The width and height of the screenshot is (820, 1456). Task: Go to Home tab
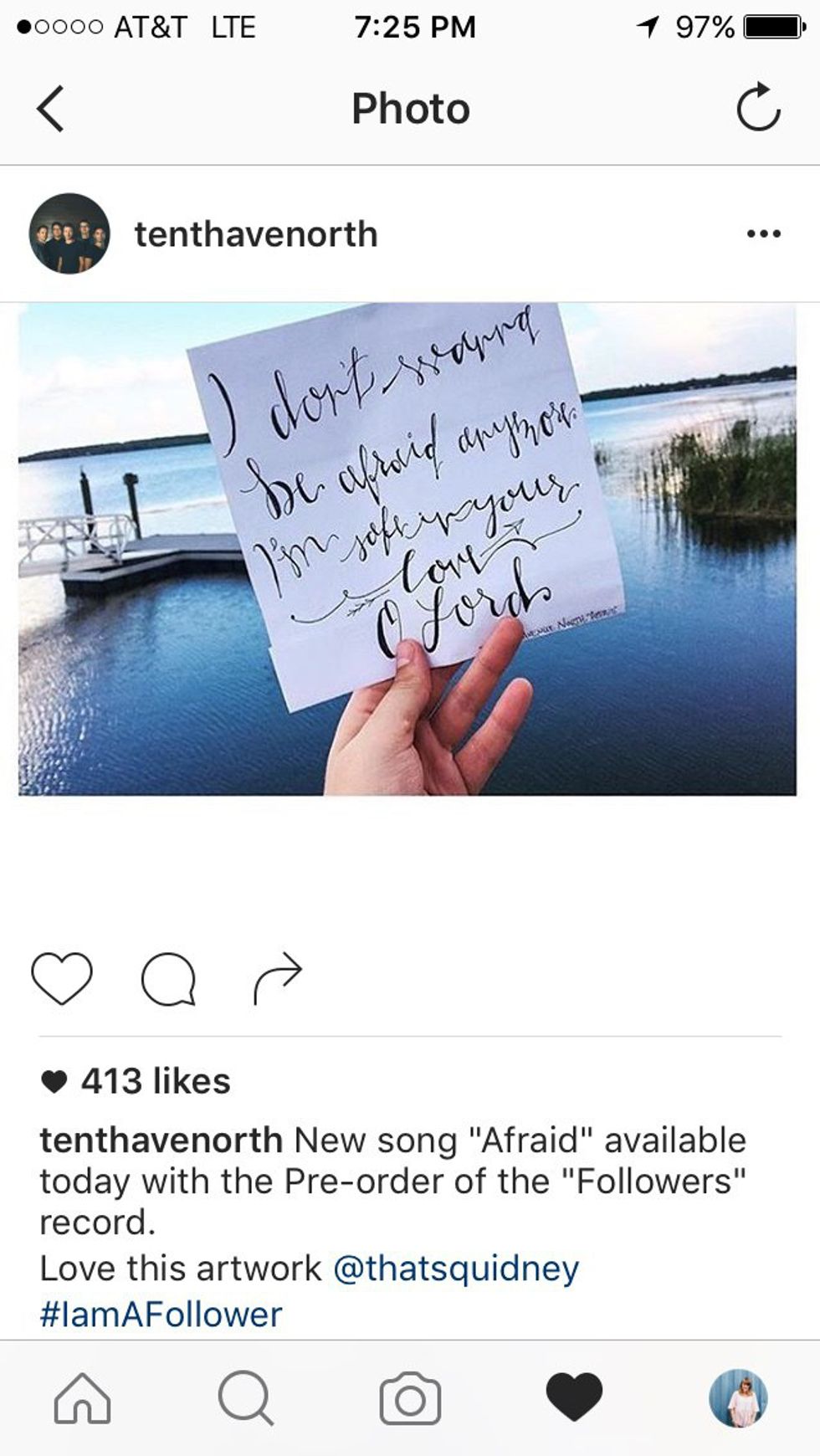(82, 1398)
